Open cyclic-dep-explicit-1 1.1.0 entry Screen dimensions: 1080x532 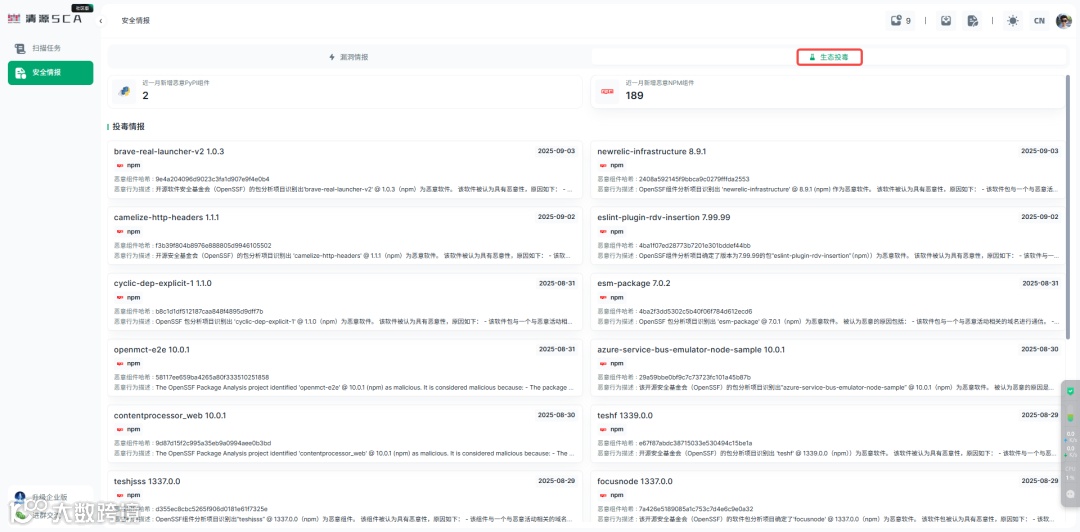click(x=344, y=302)
